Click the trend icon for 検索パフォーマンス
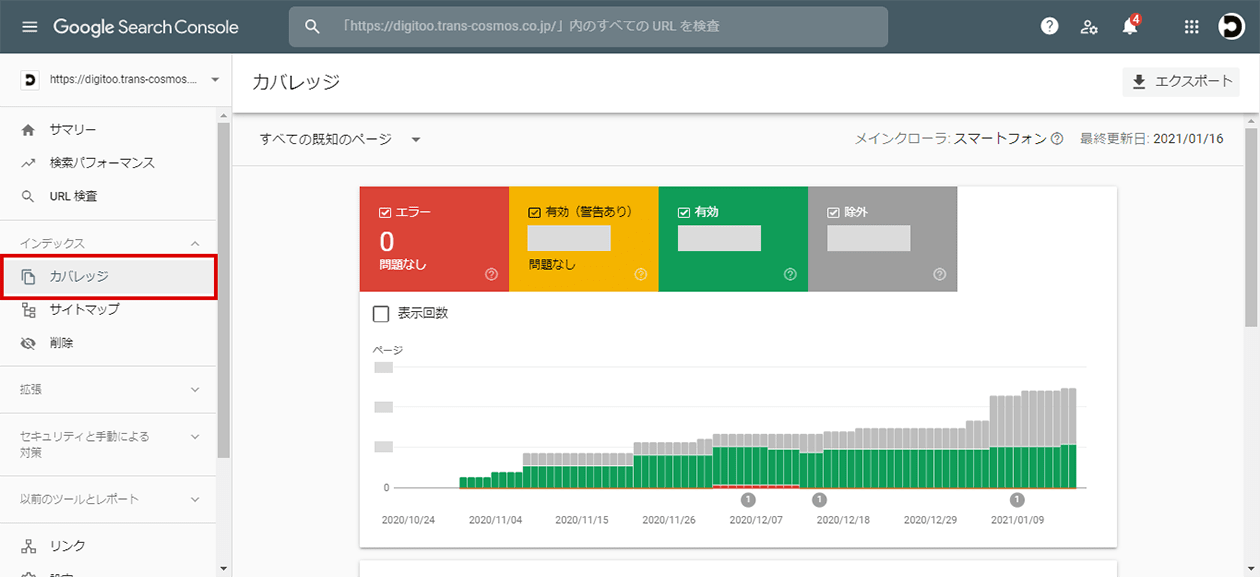 click(28, 163)
